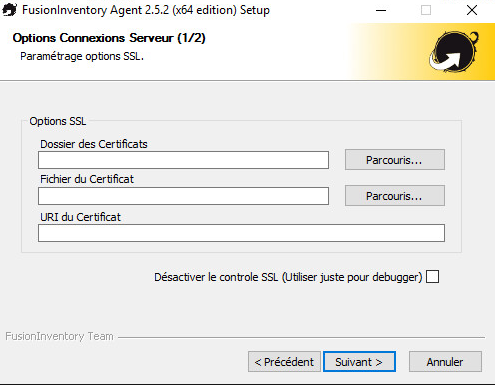Click the FusionInventory Team footer text
496x386 pixels.
59,336
